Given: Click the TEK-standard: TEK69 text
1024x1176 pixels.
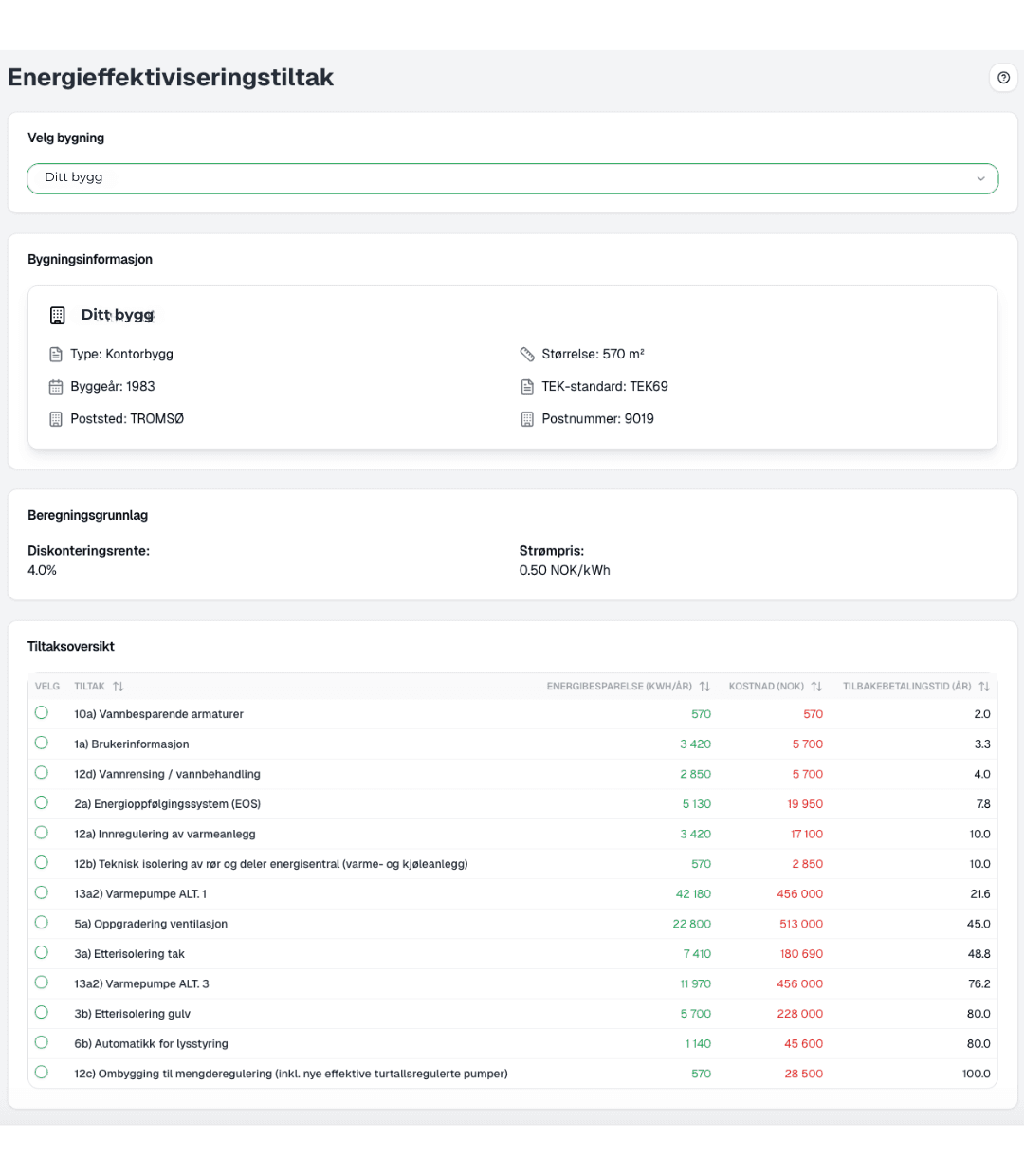Looking at the screenshot, I should [x=605, y=386].
